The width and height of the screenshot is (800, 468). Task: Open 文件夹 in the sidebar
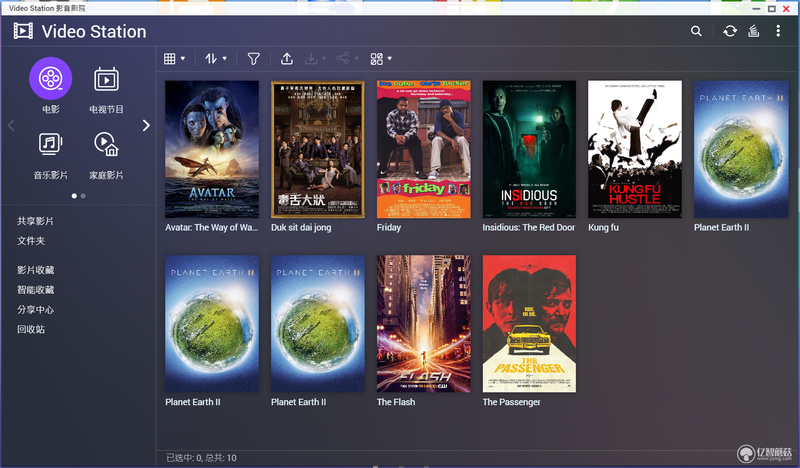click(31, 241)
